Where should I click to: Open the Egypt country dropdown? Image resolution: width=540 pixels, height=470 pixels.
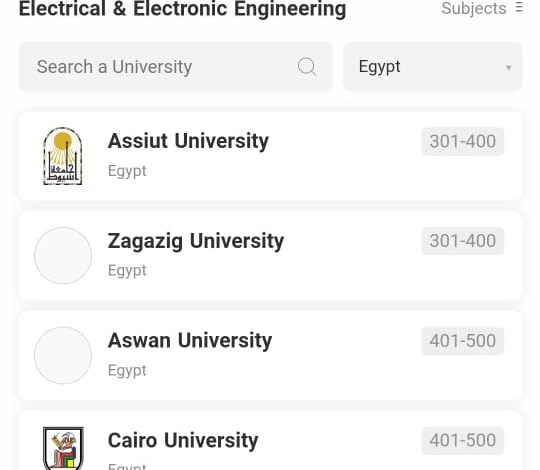[433, 67]
